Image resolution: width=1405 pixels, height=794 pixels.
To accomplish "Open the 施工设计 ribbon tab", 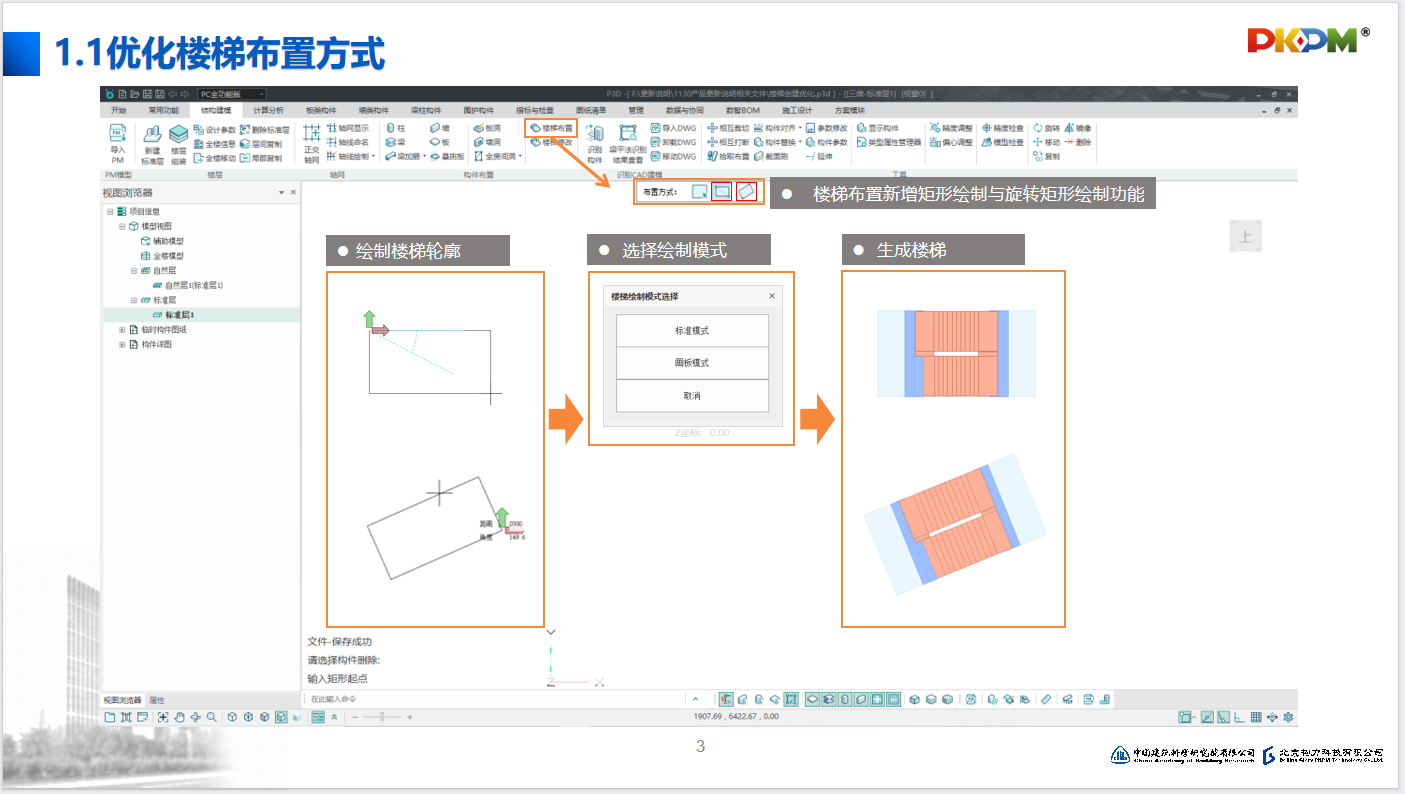I will (x=797, y=110).
